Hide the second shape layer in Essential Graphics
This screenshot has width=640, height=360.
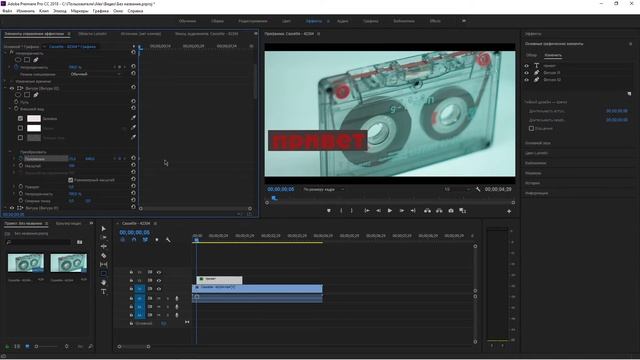pyautogui.click(x=527, y=73)
